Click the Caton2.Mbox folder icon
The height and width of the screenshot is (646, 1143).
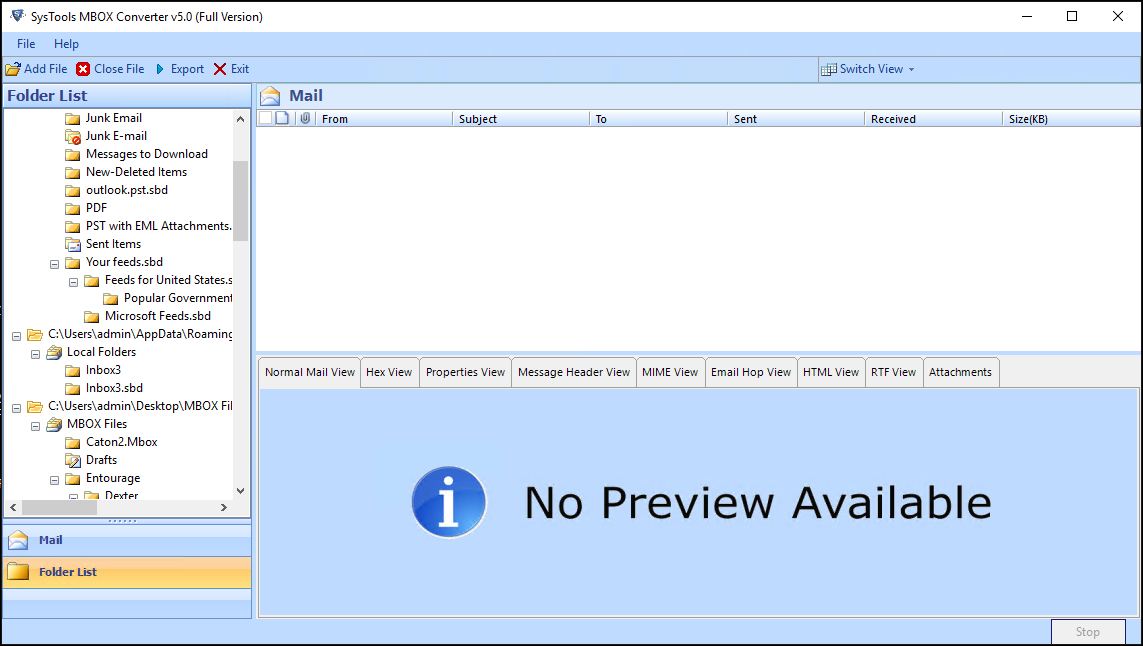[73, 443]
